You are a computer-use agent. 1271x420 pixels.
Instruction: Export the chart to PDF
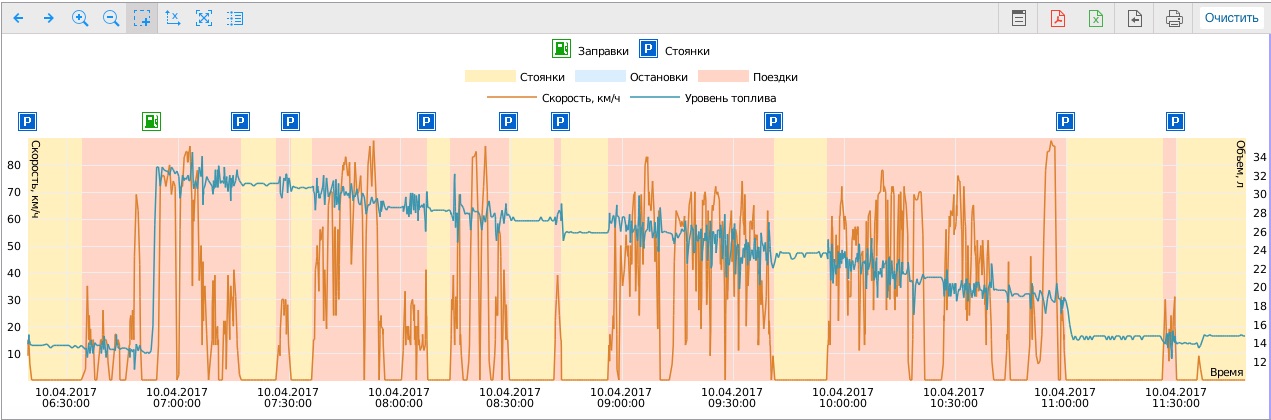pos(1057,18)
